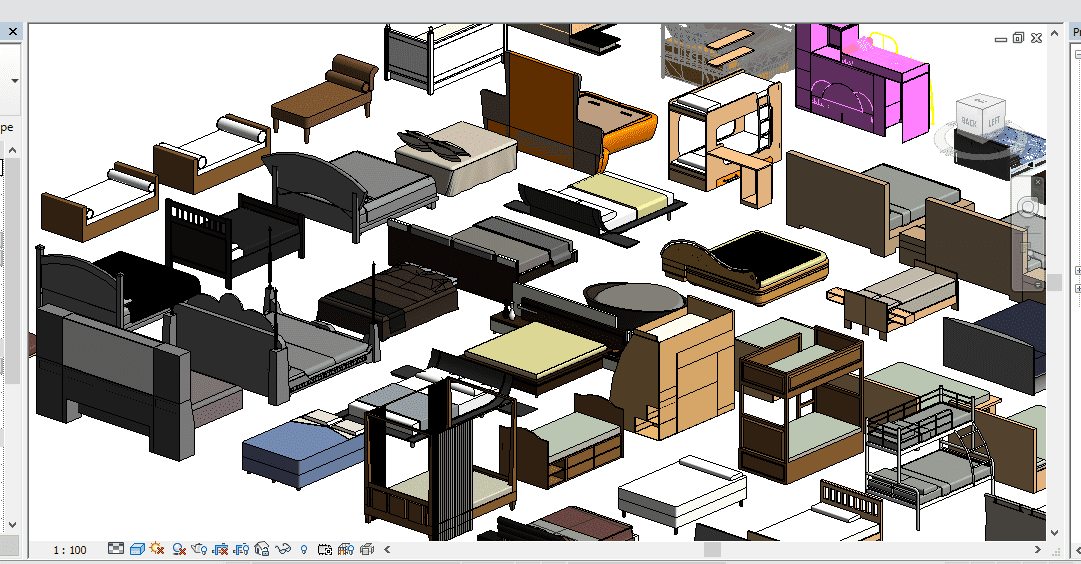The width and height of the screenshot is (1081, 564).
Task: Toggle Sun Path on or off
Action: pyautogui.click(x=157, y=549)
